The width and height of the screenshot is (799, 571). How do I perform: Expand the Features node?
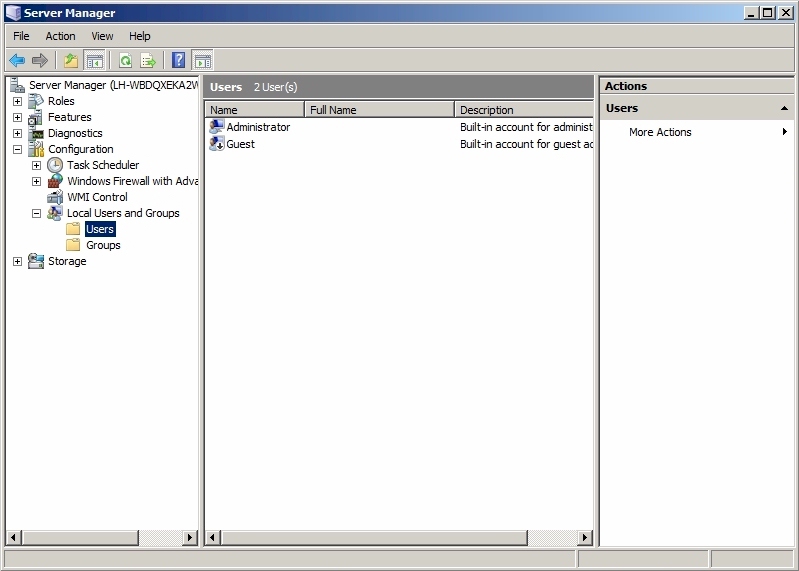17,118
